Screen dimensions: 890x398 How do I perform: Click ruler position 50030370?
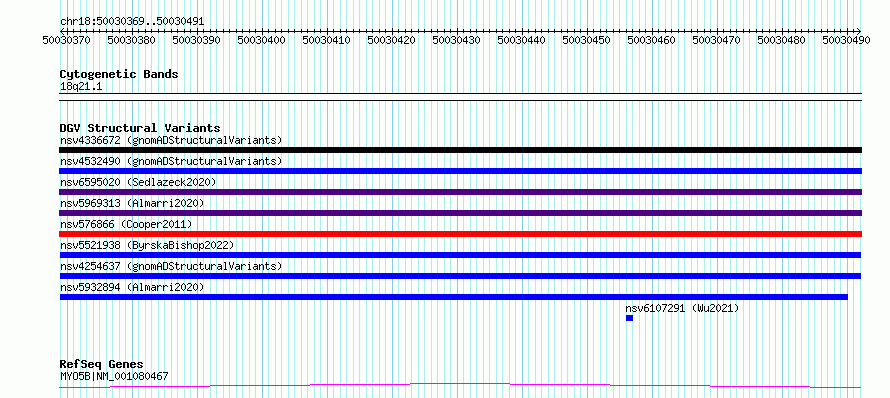coord(67,40)
